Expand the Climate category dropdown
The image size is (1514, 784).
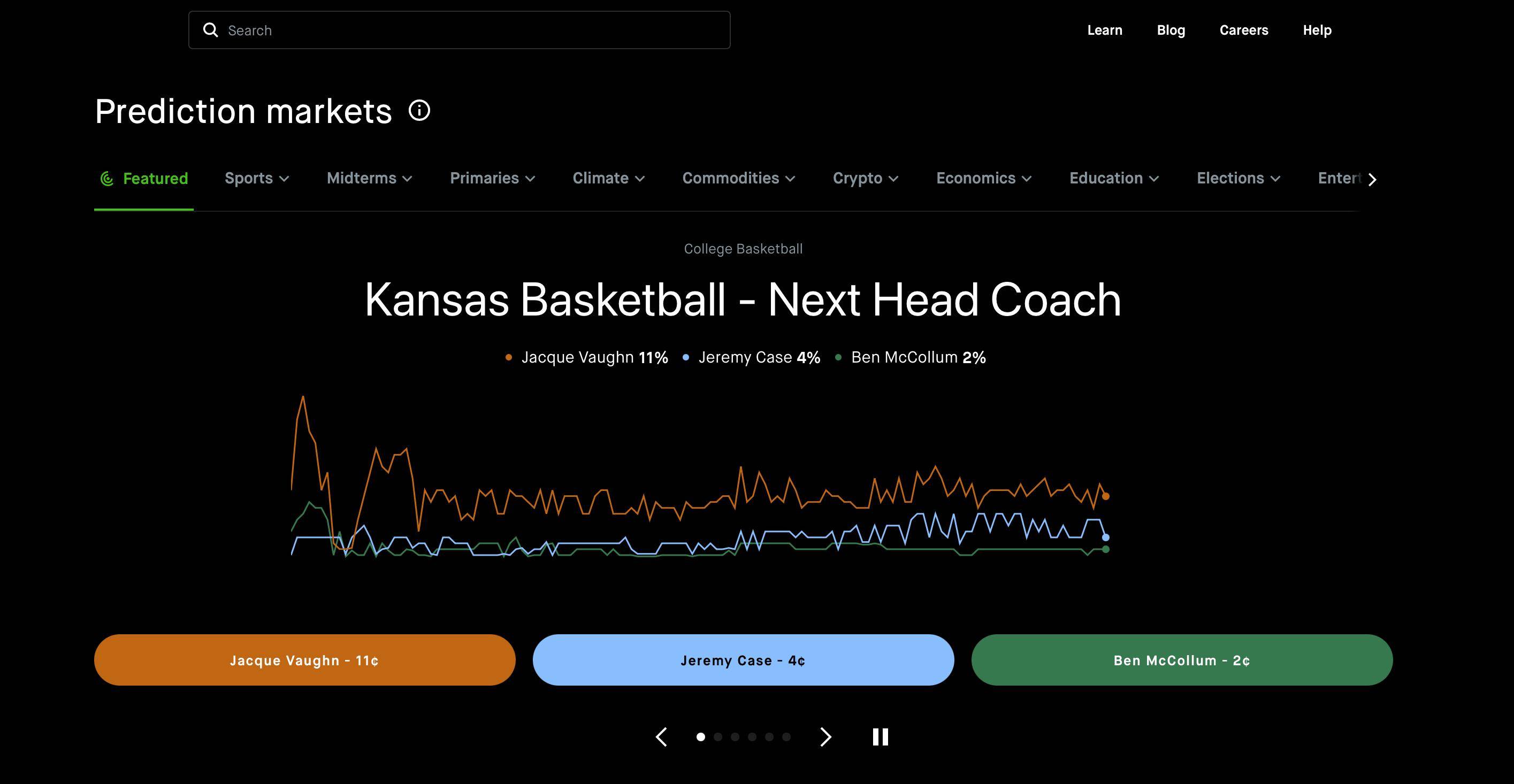click(x=609, y=178)
